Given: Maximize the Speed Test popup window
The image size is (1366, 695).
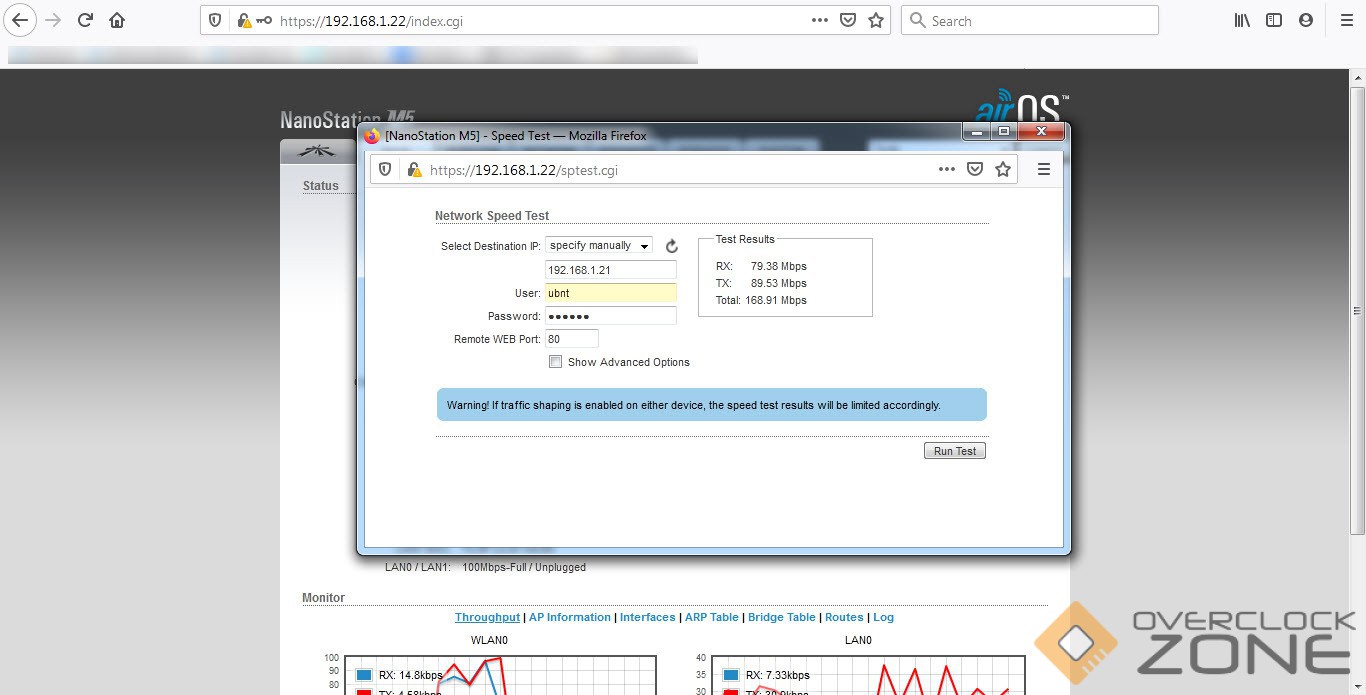Looking at the screenshot, I should pyautogui.click(x=1004, y=131).
